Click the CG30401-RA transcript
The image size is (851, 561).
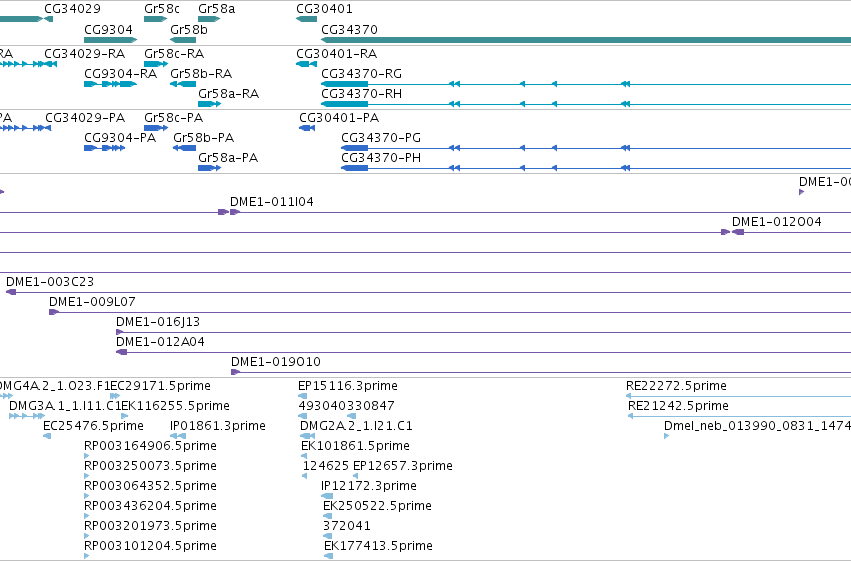click(x=336, y=54)
